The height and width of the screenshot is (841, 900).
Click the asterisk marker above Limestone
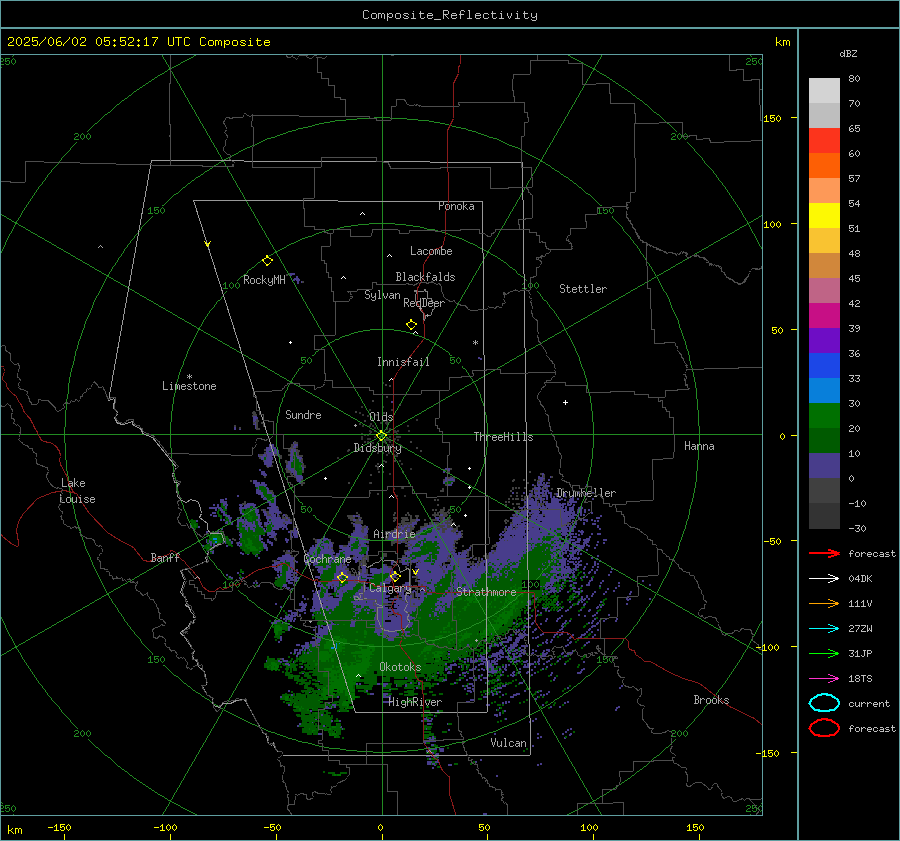[189, 377]
